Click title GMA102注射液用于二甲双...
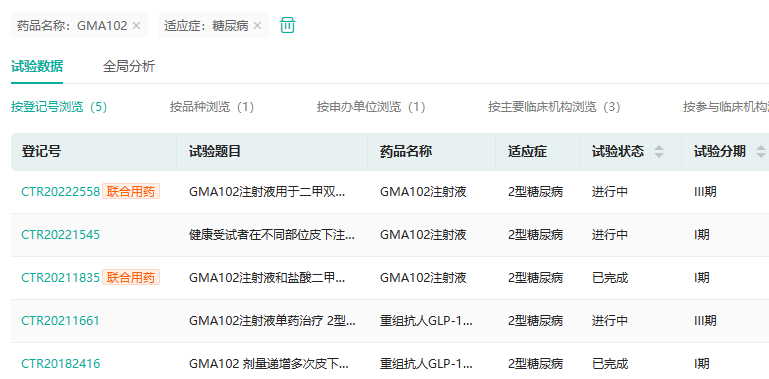The height and width of the screenshot is (379, 769). coord(267,192)
